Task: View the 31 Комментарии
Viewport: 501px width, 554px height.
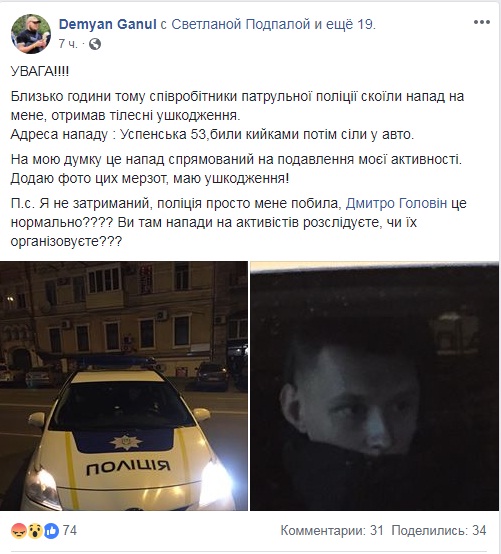Action: click(332, 531)
